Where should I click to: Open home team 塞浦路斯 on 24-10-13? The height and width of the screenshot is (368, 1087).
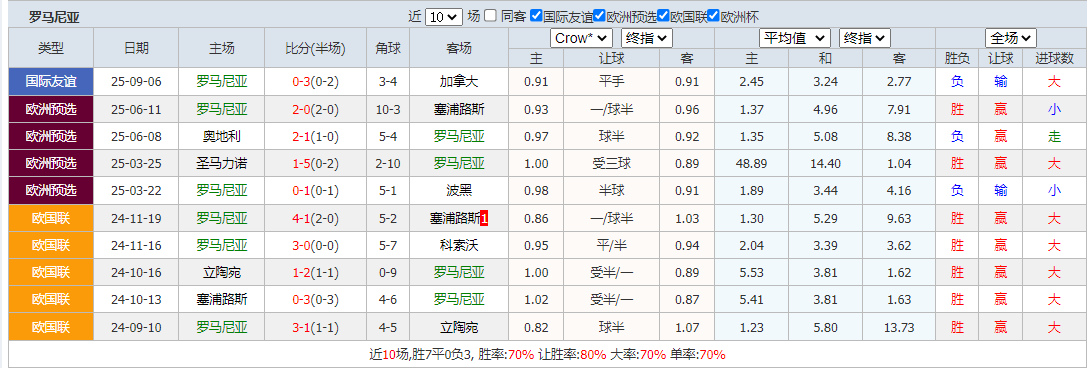coord(222,299)
